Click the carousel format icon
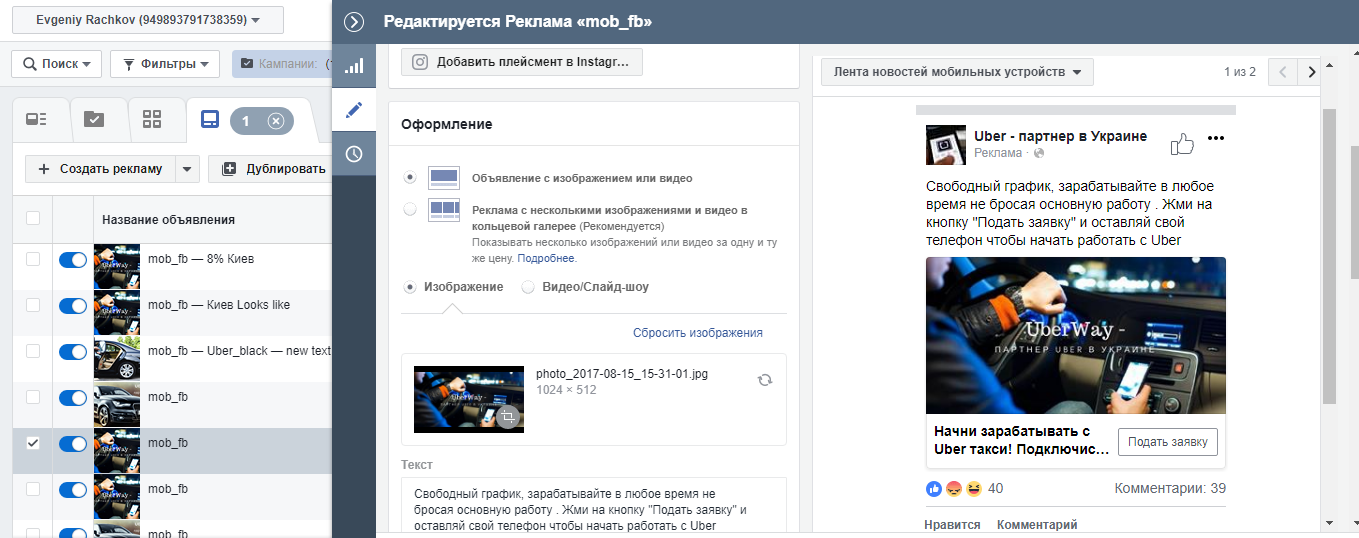 pos(443,210)
